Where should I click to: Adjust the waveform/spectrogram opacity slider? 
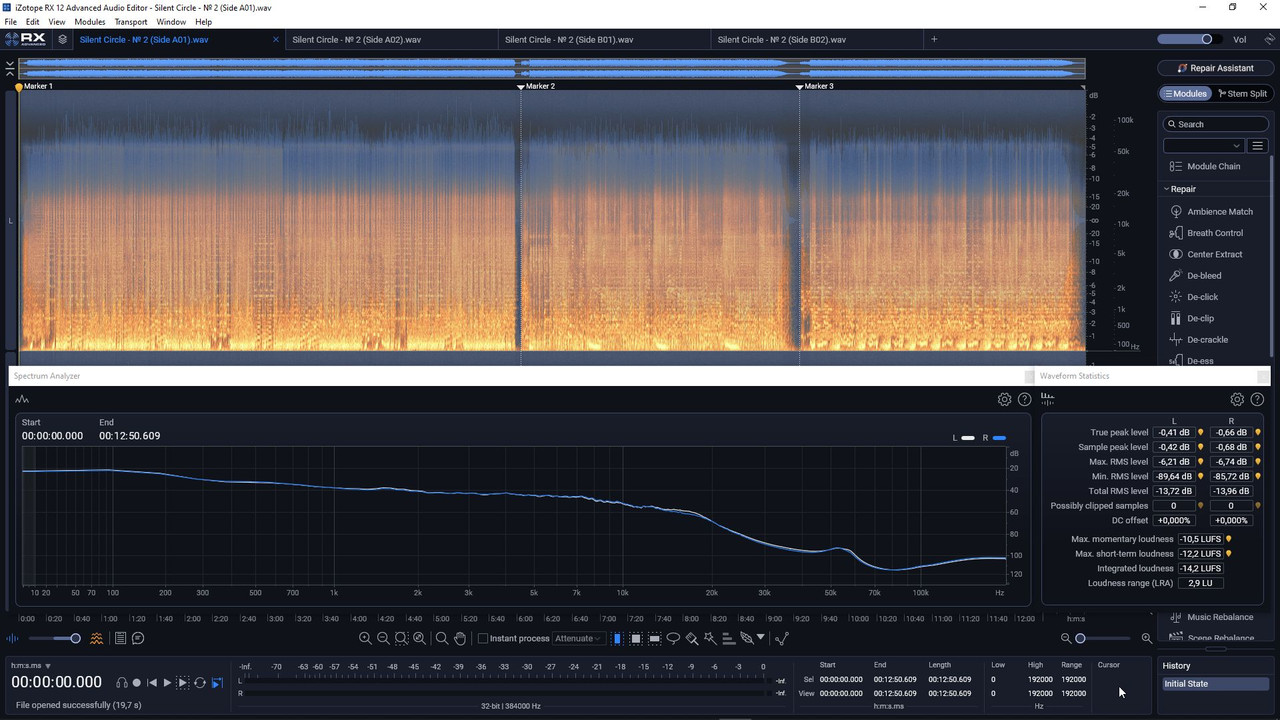[x=55, y=638]
